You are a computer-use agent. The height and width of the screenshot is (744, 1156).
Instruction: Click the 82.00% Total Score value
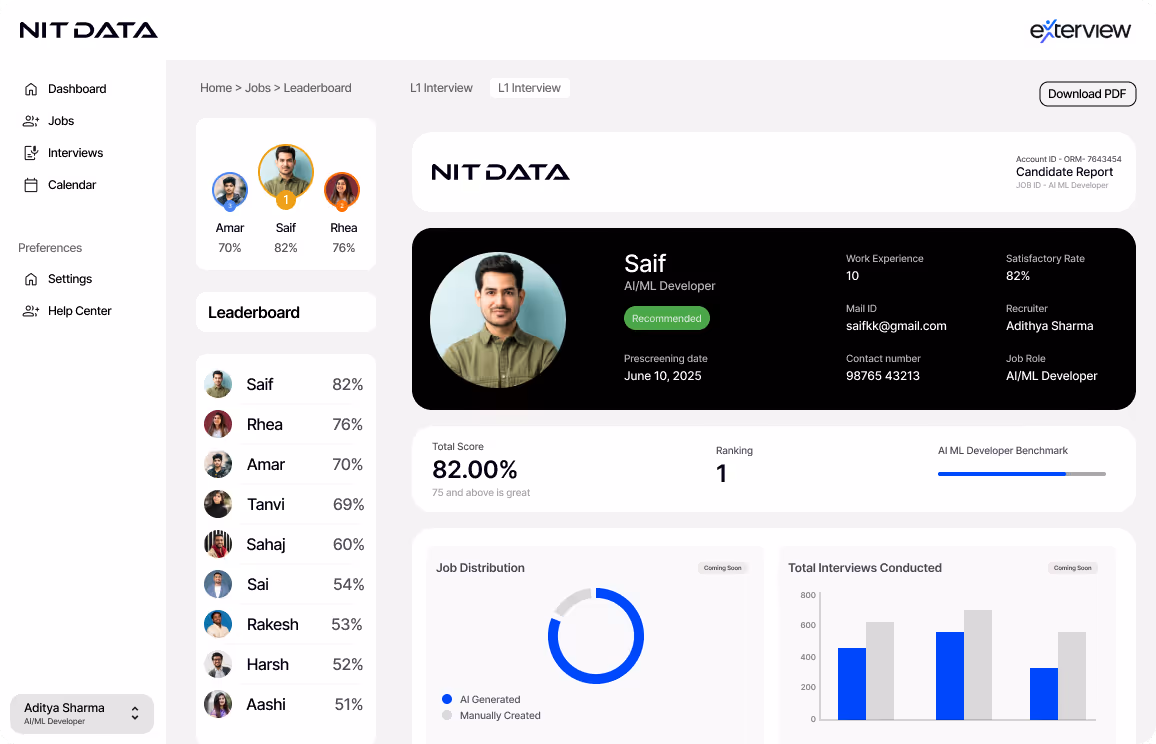475,470
